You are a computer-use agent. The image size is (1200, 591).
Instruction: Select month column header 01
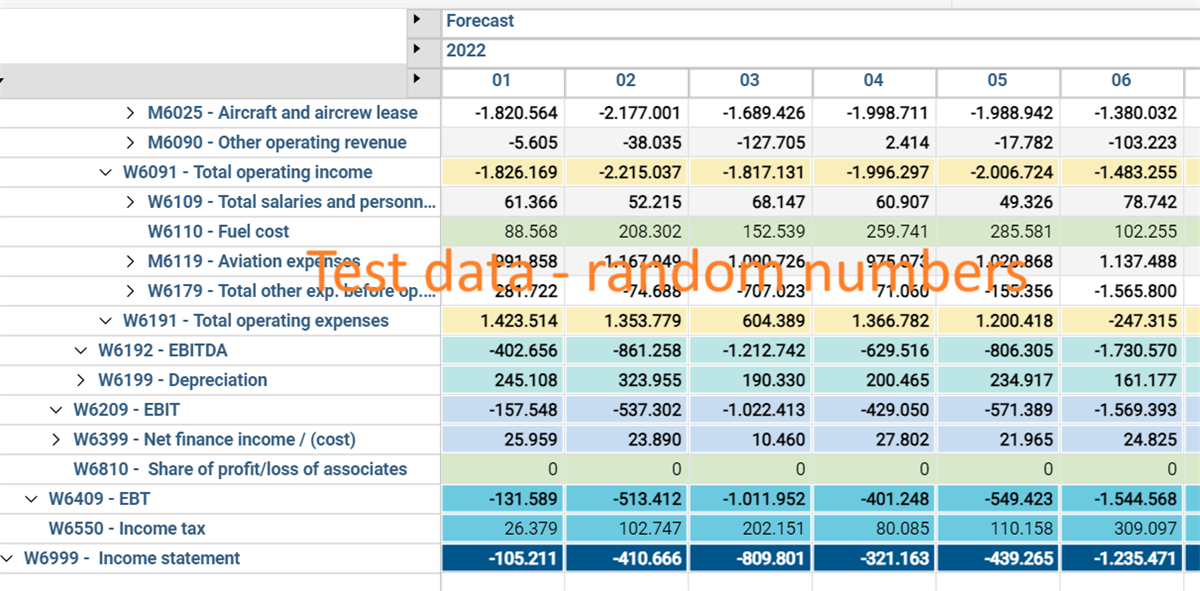(x=502, y=80)
